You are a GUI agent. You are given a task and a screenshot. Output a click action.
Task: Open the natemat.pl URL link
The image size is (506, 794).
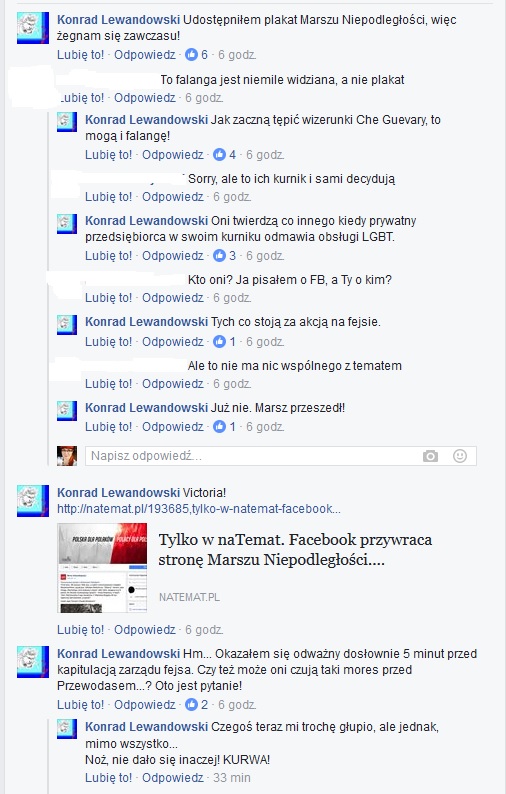[199, 509]
